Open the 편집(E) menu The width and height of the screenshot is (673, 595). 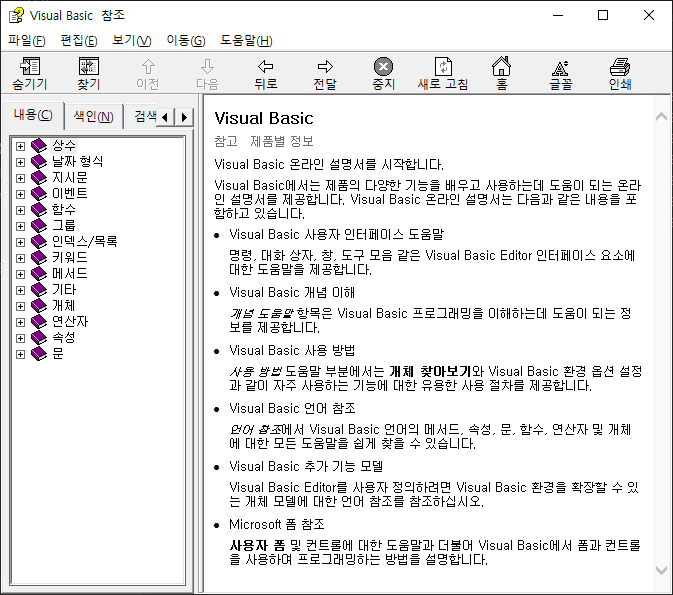[79, 41]
